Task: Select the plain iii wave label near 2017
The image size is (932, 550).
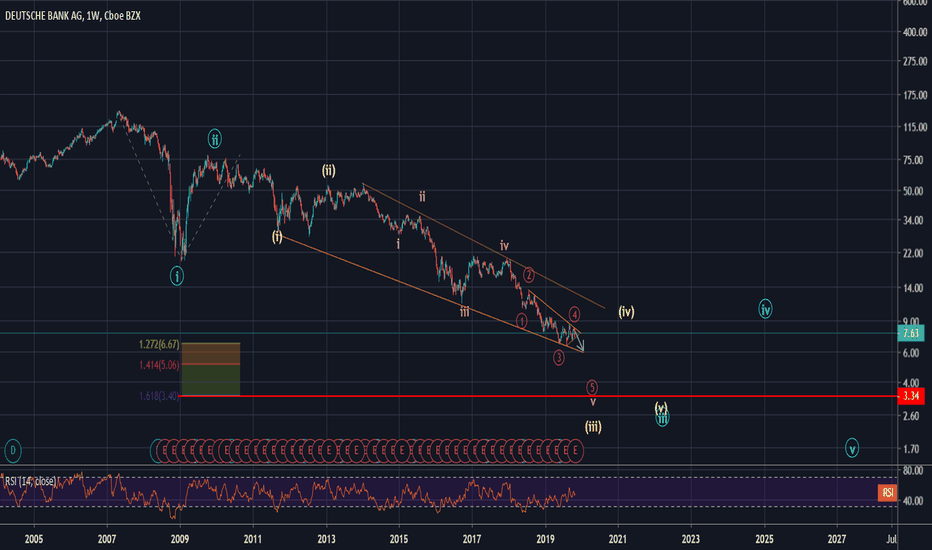Action: click(x=465, y=312)
